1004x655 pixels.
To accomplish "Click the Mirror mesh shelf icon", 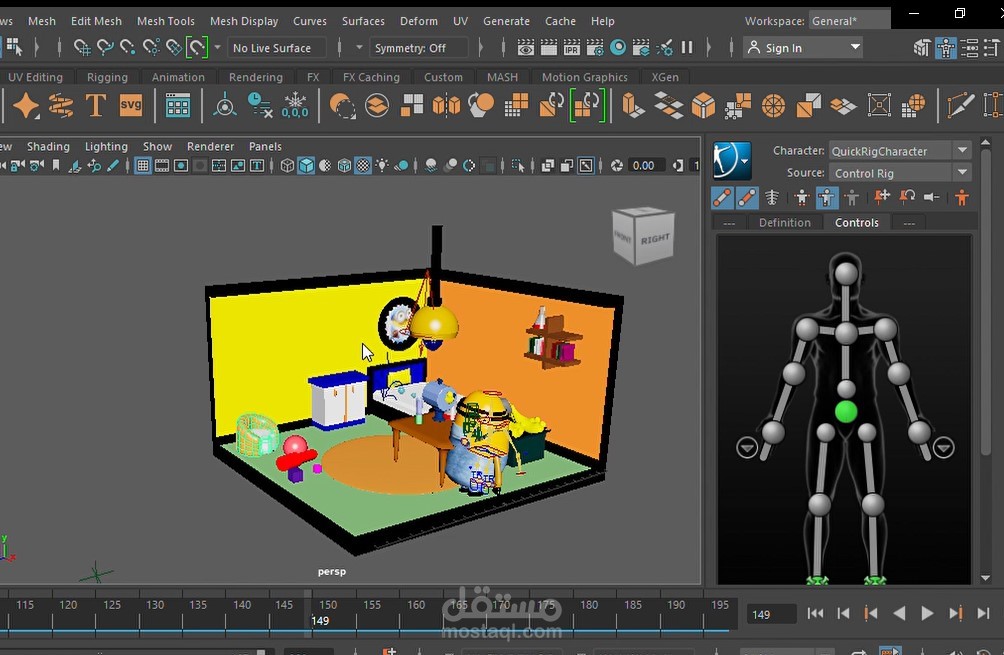I will pyautogui.click(x=446, y=105).
